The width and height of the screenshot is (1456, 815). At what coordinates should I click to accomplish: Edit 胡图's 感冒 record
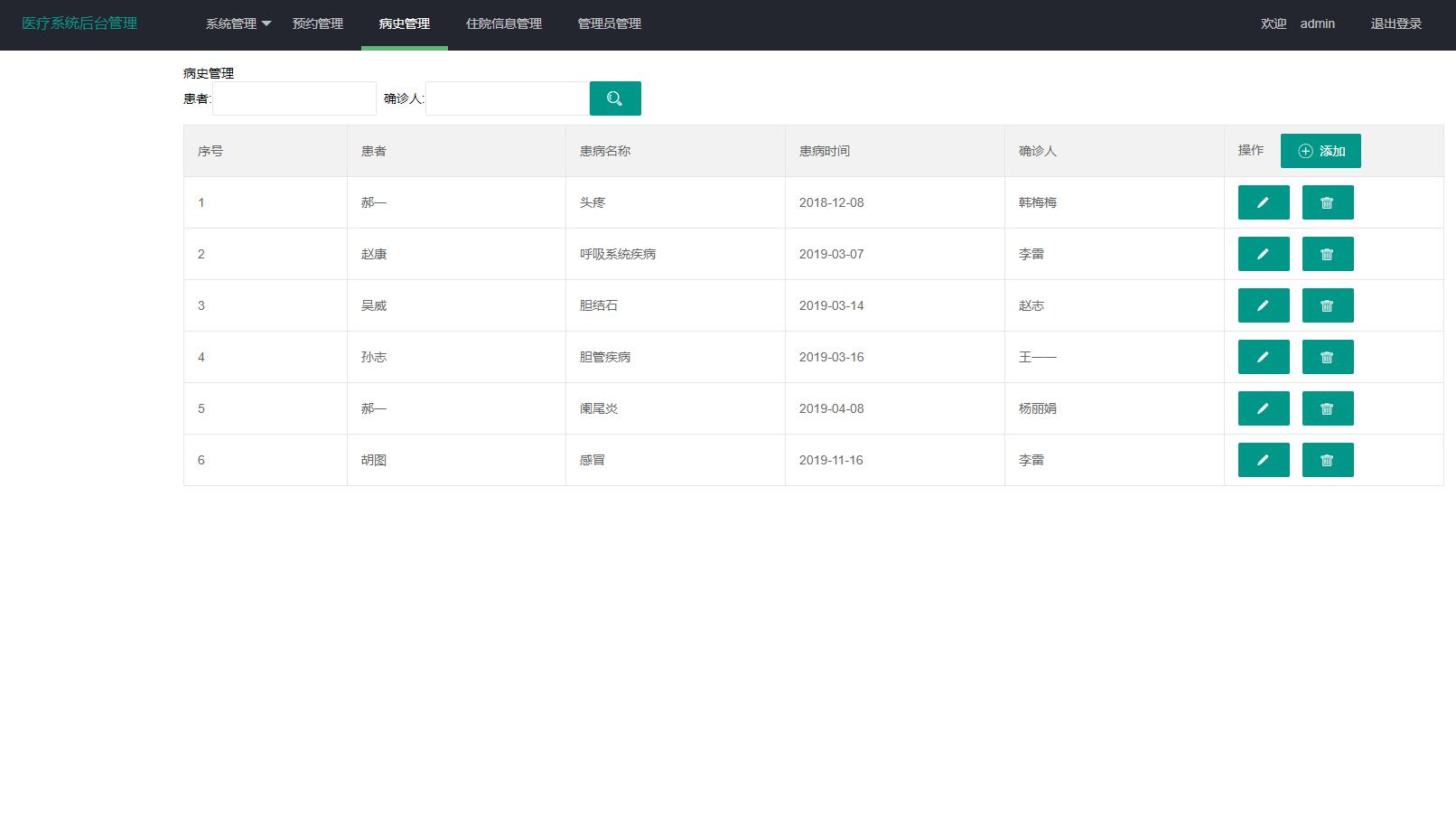click(x=1263, y=460)
